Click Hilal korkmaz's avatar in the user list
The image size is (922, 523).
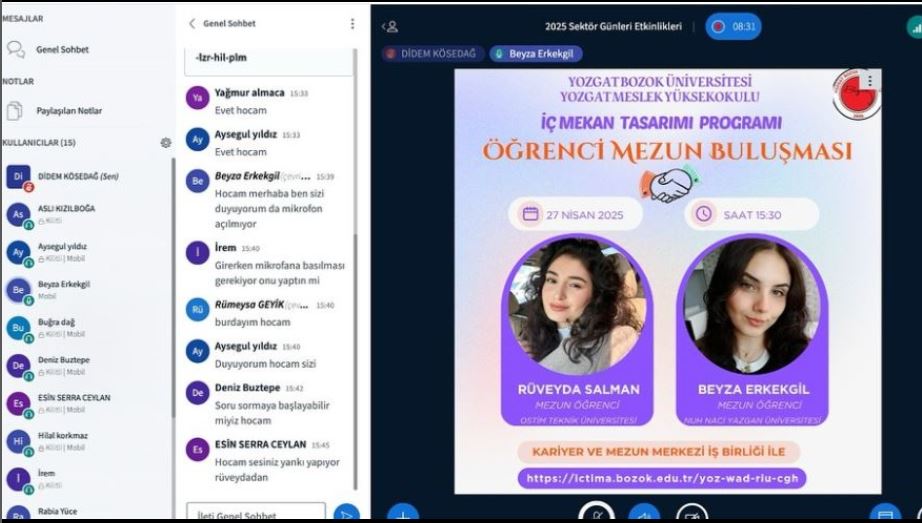click(x=18, y=441)
